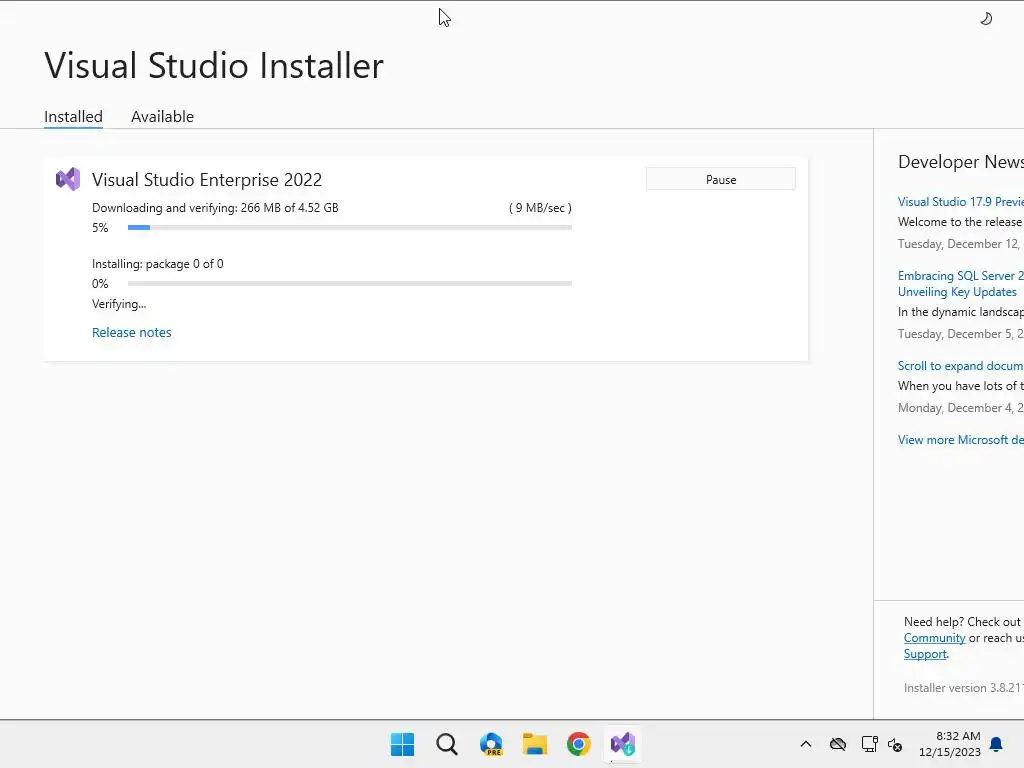Click the installing progress bar at 0%
This screenshot has height=768, width=1024.
click(x=350, y=283)
